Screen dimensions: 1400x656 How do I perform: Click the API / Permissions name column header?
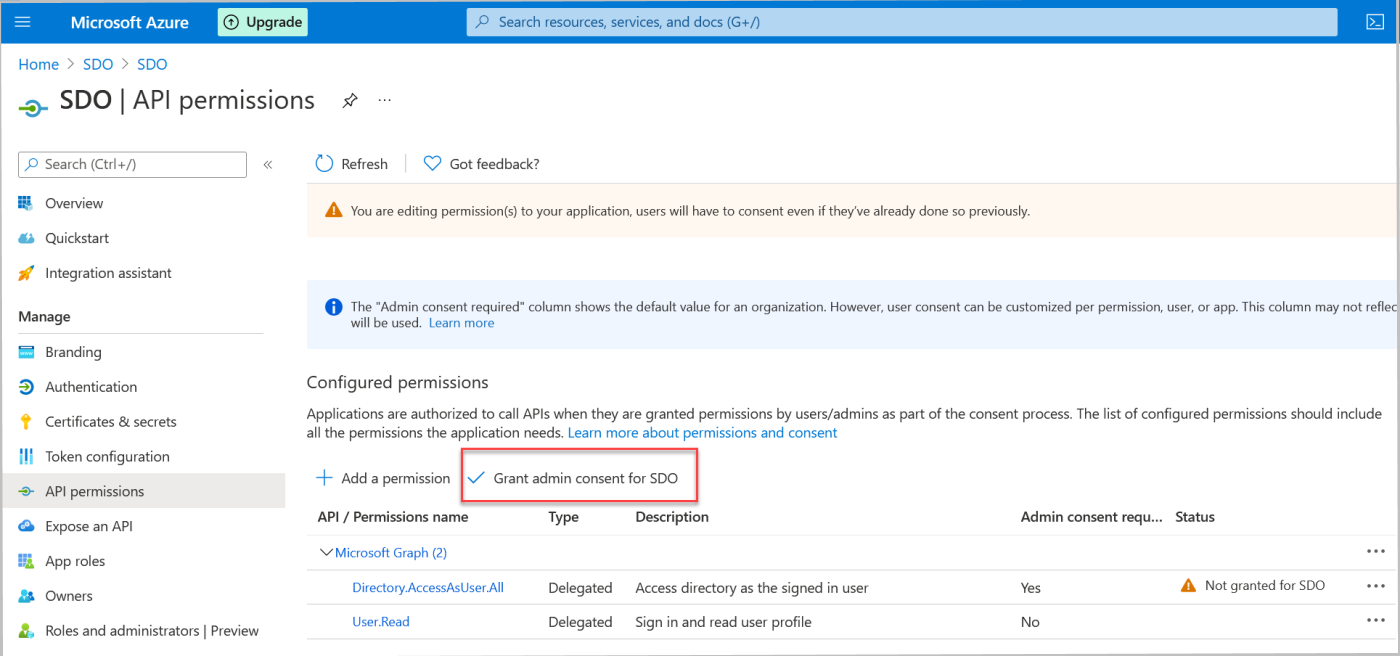pyautogui.click(x=392, y=517)
